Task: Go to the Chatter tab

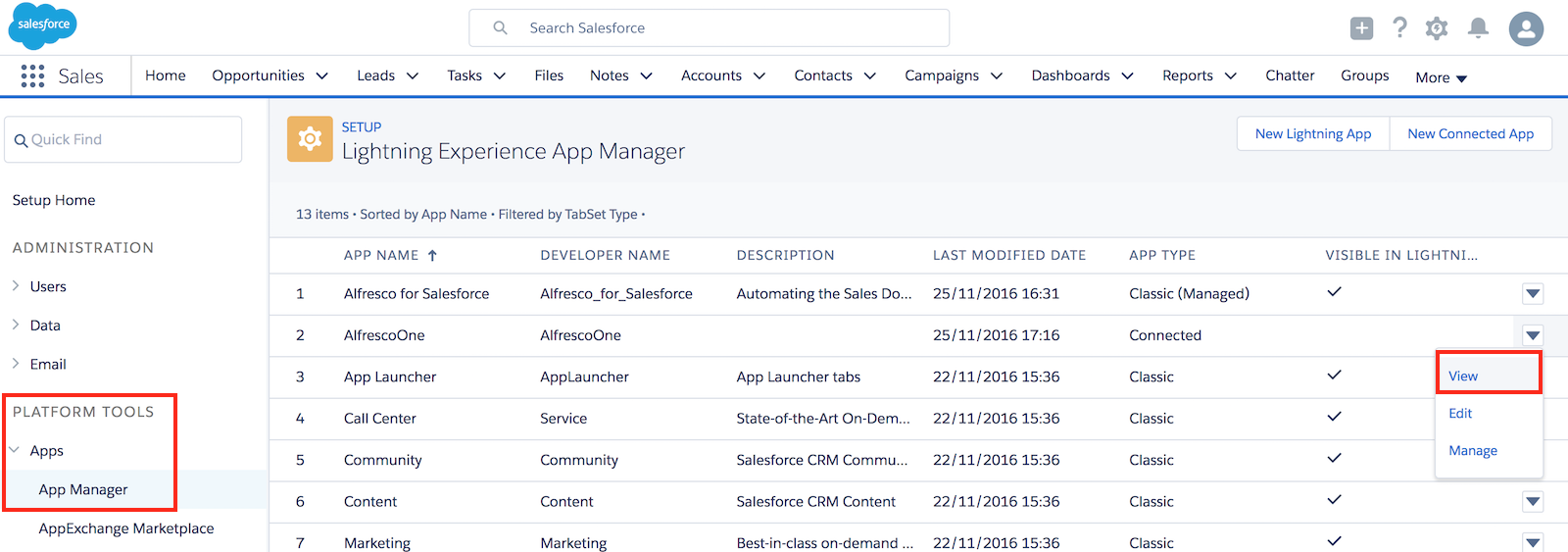Action: 1289,75
